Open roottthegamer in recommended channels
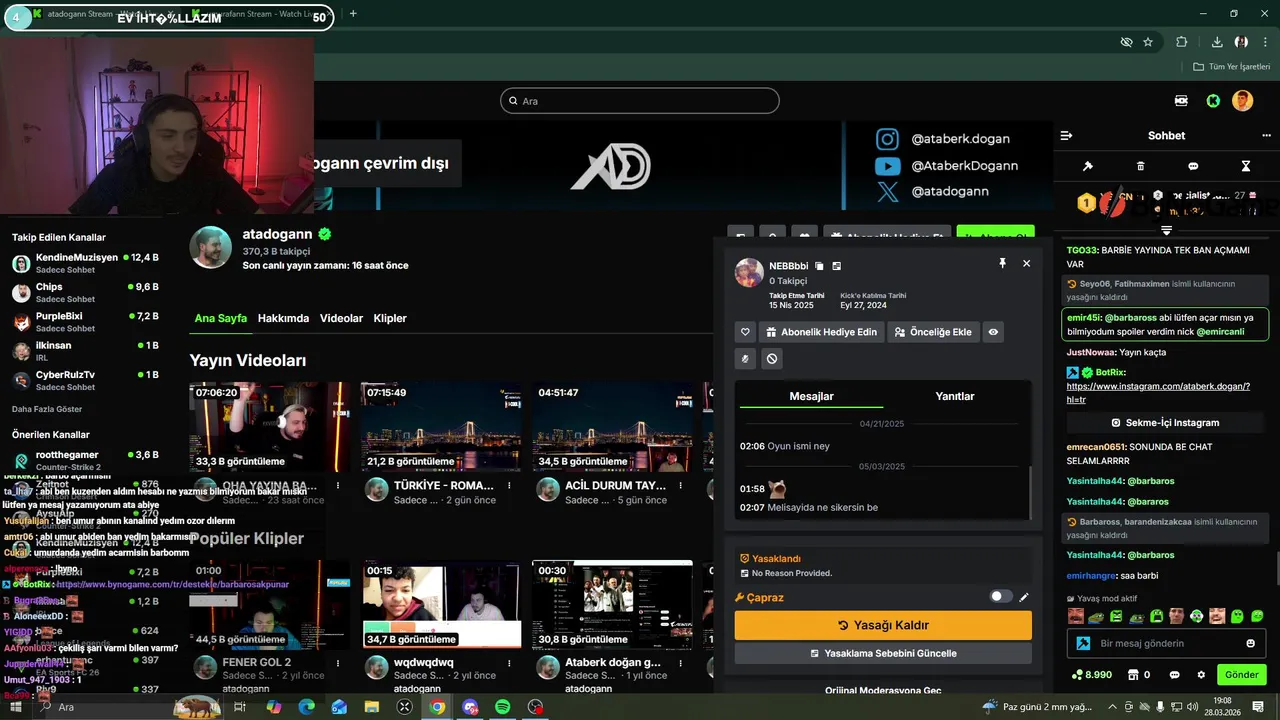This screenshot has height=720, width=1280. 85,460
